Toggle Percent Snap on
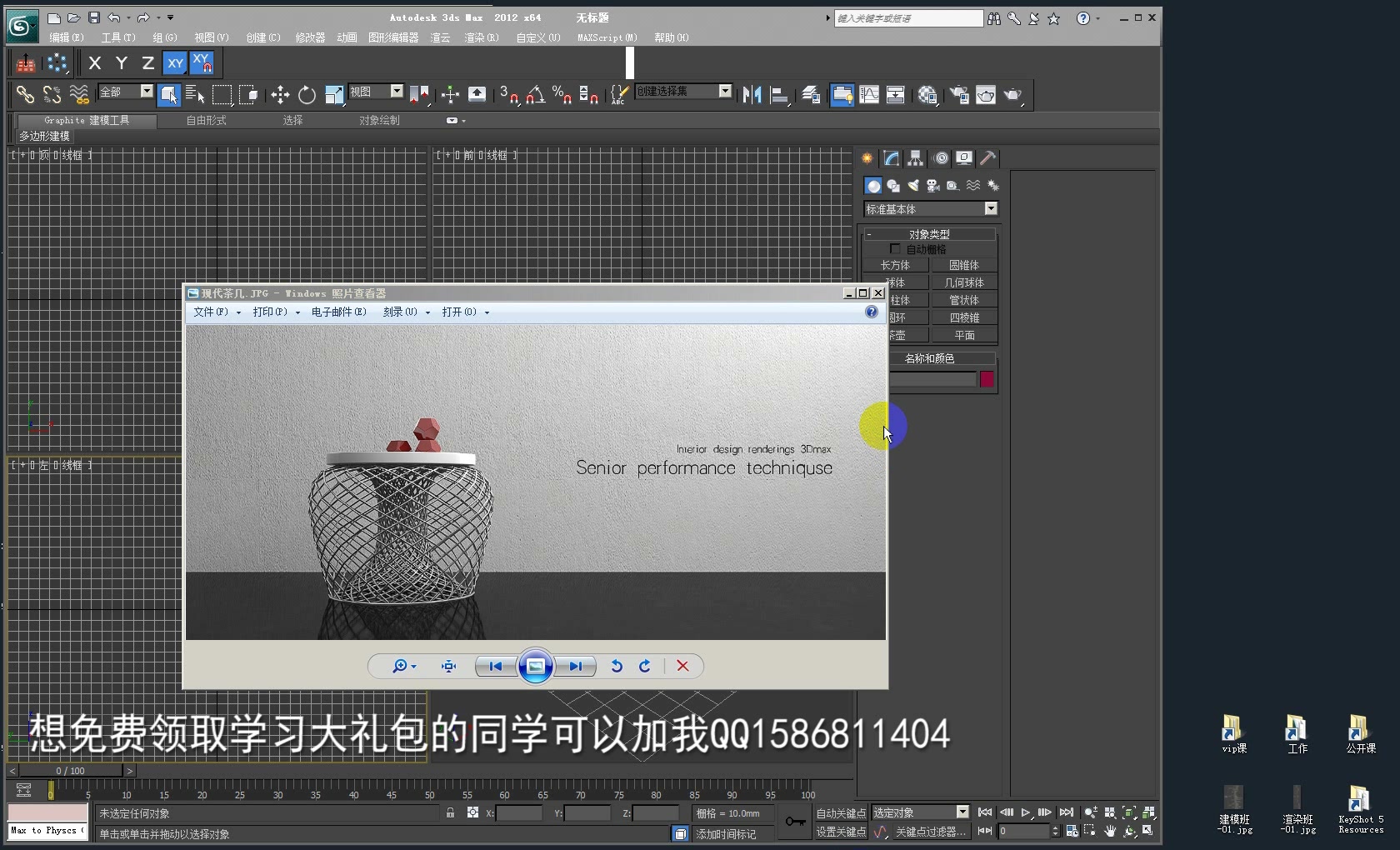1400x850 pixels. (562, 95)
